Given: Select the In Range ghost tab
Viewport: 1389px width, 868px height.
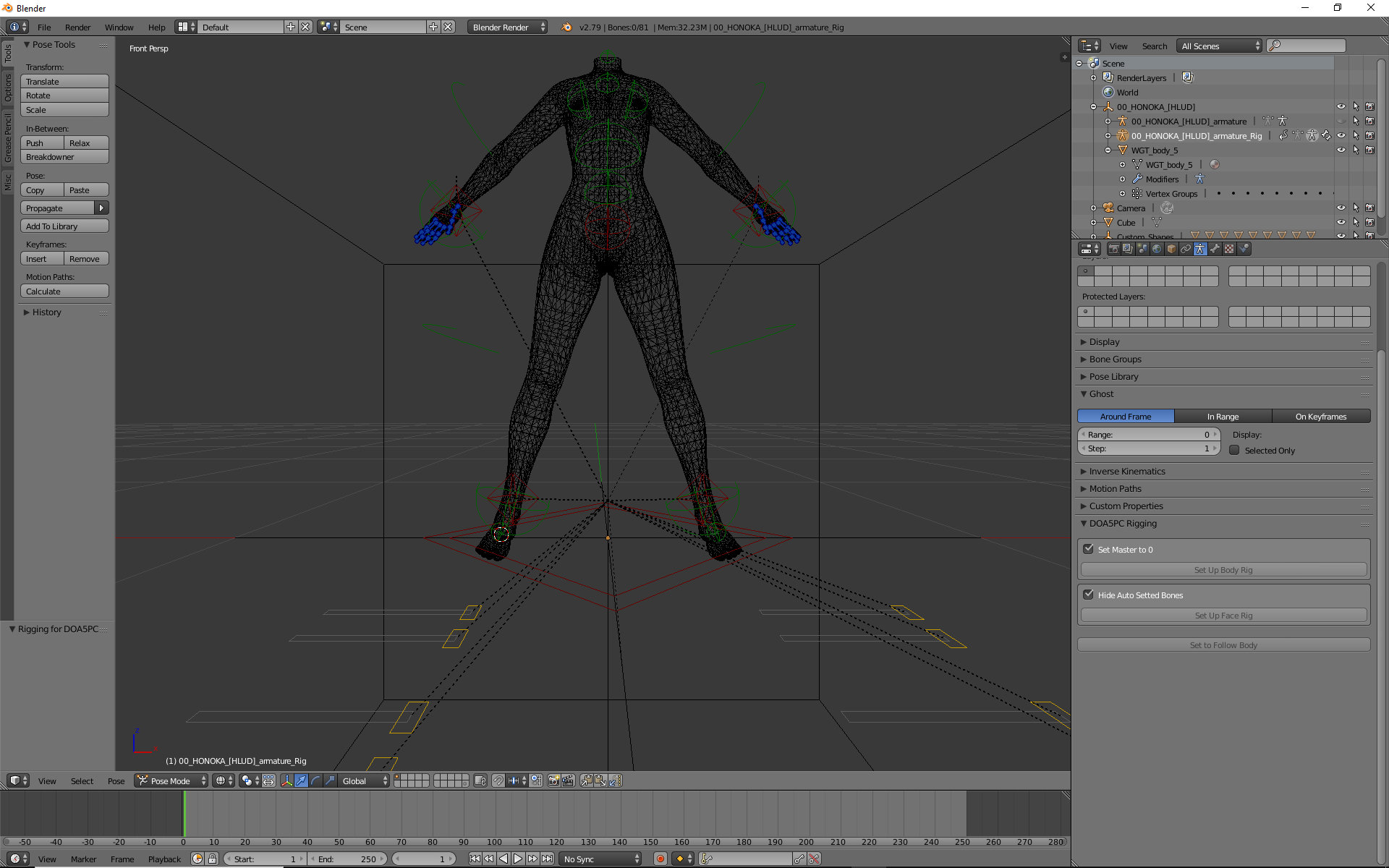Looking at the screenshot, I should (x=1223, y=416).
